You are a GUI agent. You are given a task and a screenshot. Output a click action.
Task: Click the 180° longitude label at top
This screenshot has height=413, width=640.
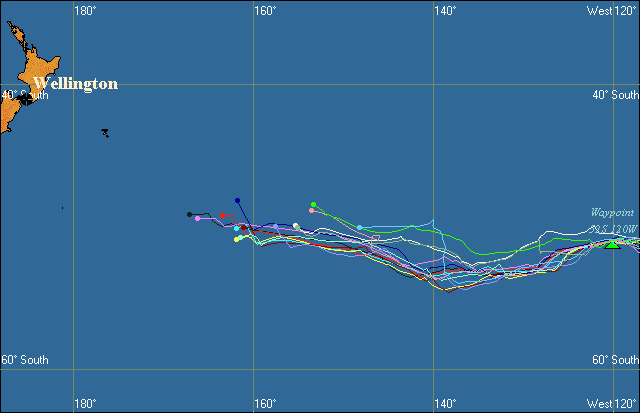pos(85,11)
